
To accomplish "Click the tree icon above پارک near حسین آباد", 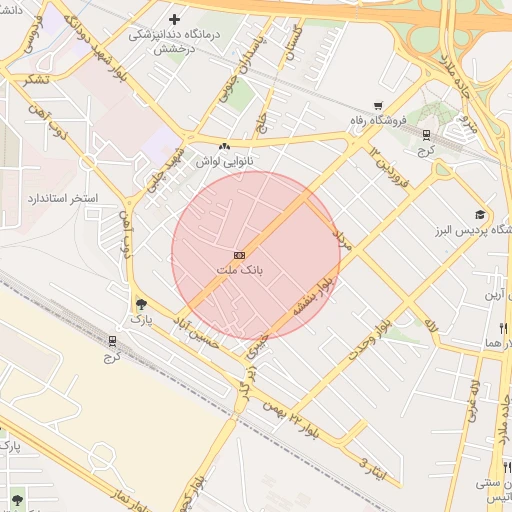I will tap(141, 304).
